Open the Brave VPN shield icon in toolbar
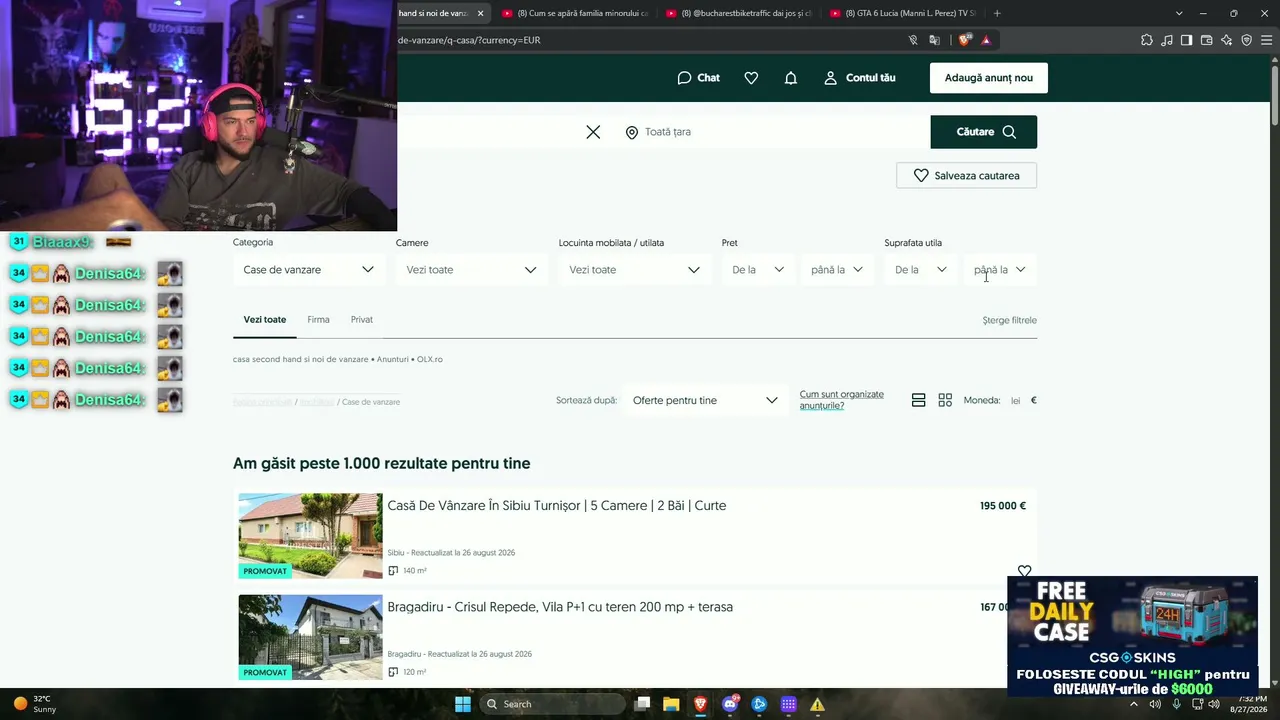 pyautogui.click(x=1246, y=40)
